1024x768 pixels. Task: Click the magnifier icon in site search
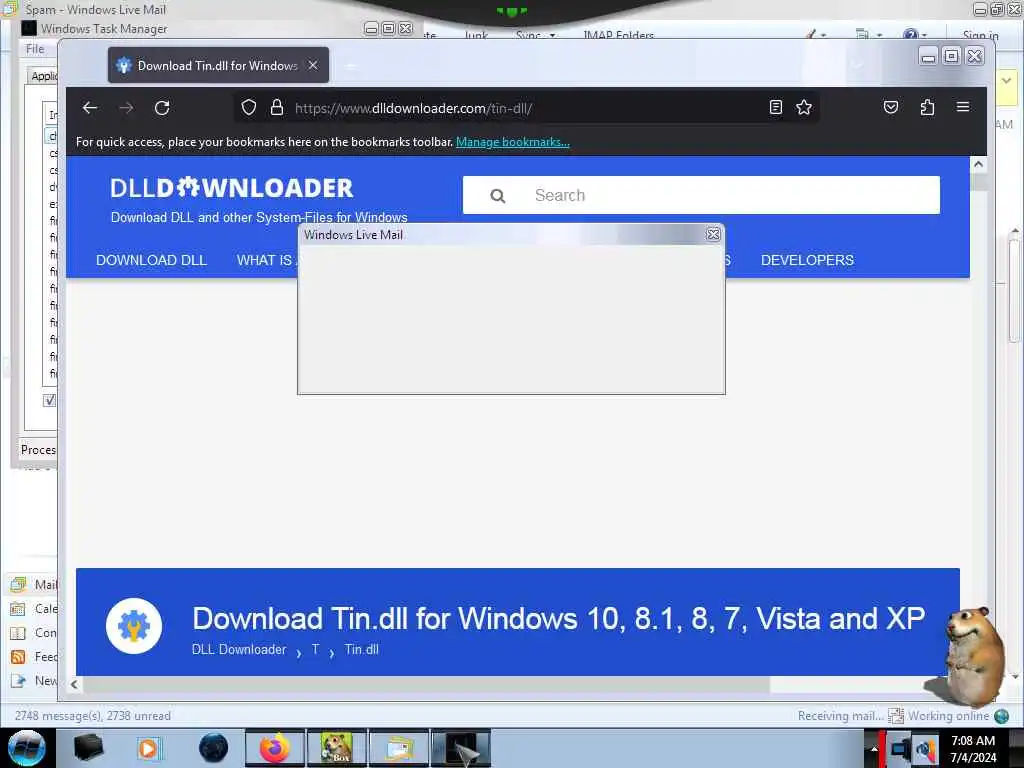pos(498,196)
